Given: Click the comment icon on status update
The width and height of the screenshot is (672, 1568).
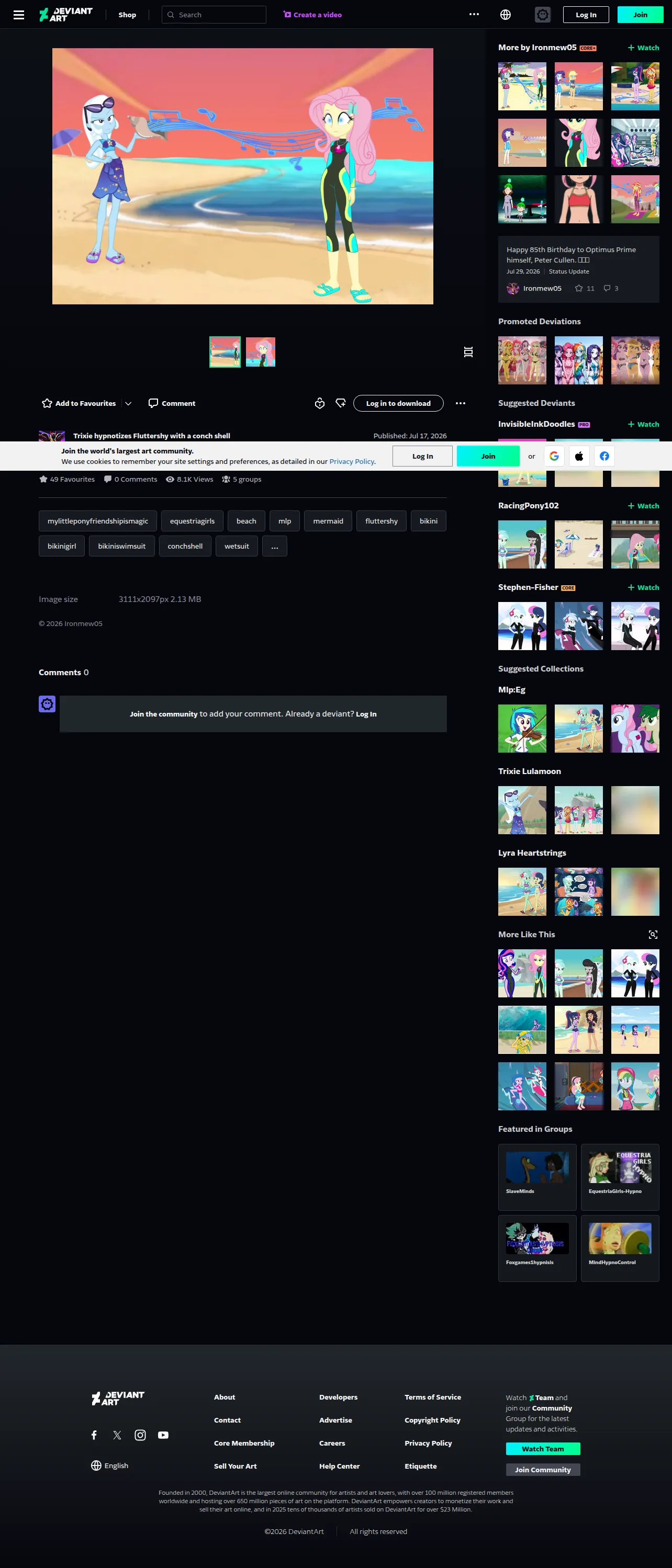Looking at the screenshot, I should tap(607, 289).
